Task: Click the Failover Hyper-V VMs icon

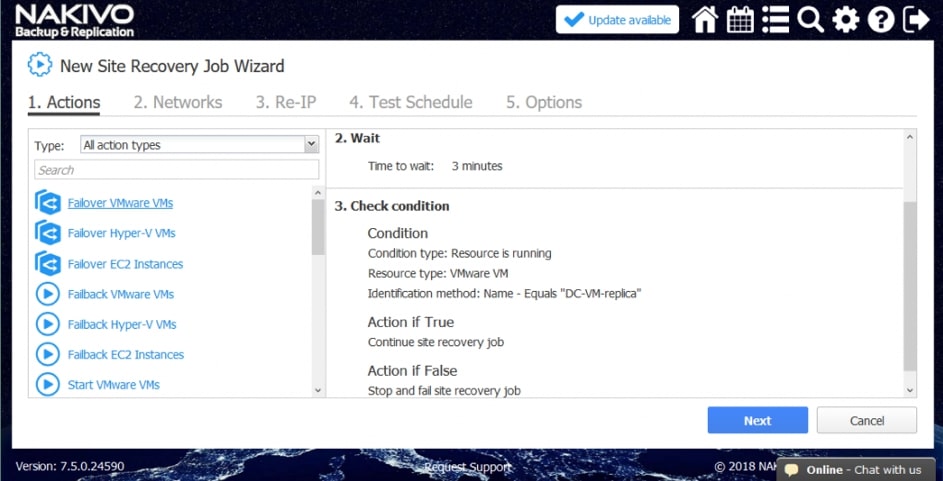Action: (48, 233)
